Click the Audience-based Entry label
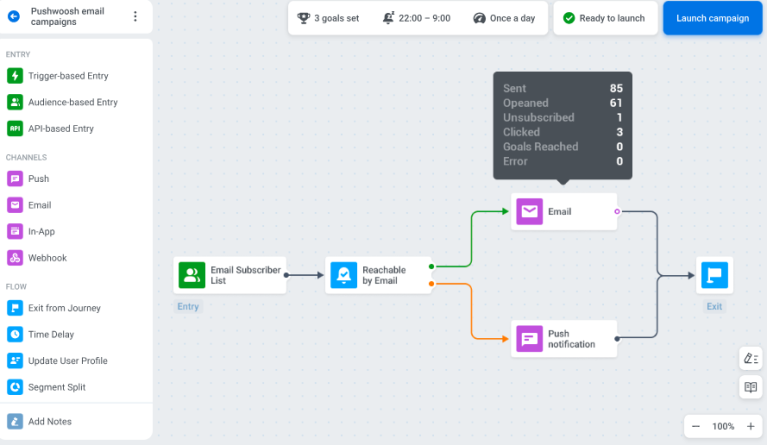The height and width of the screenshot is (445, 767). pyautogui.click(x=73, y=102)
